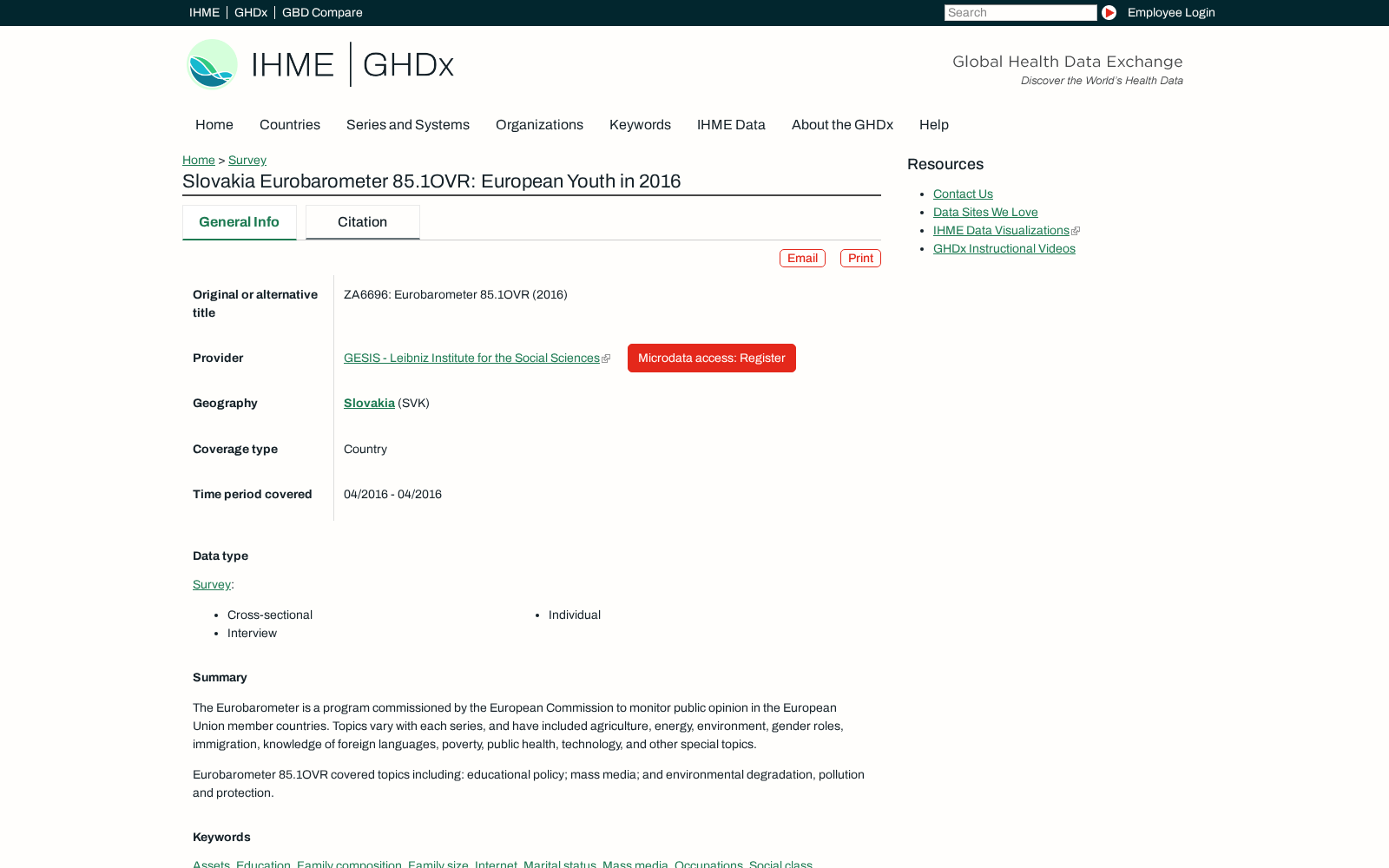This screenshot has width=1389, height=868.
Task: Click the Print button
Action: (x=860, y=258)
